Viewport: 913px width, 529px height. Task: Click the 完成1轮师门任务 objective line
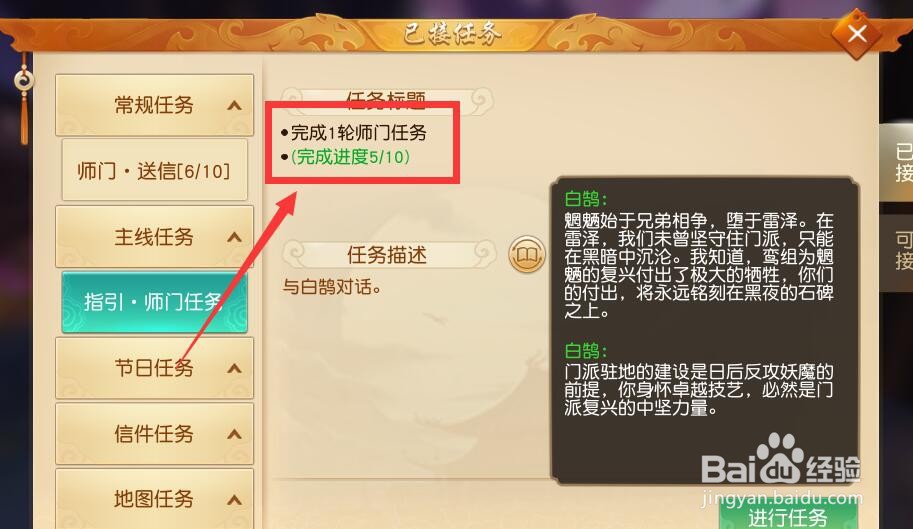(359, 133)
